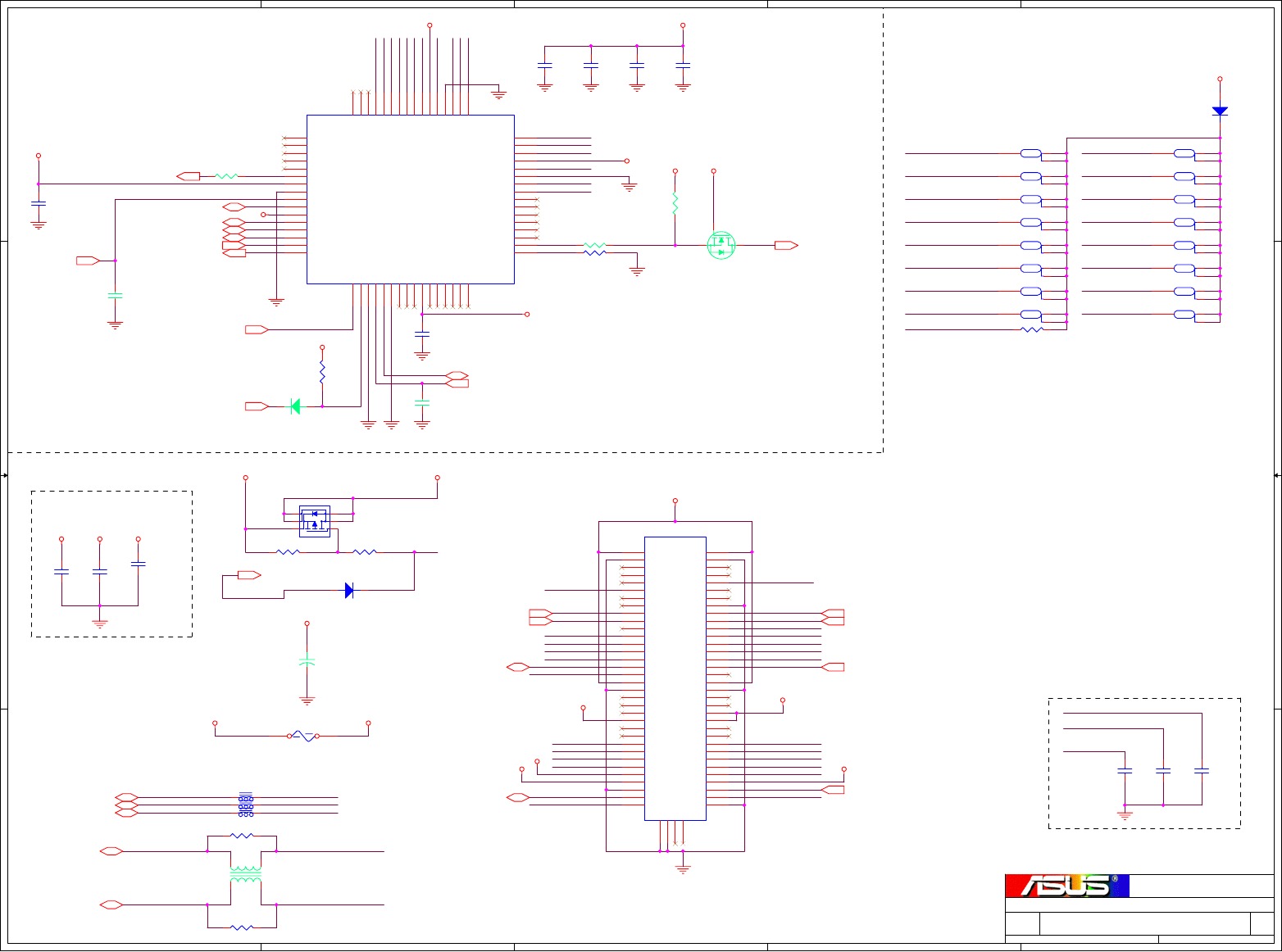Select the green polarized capacitor symbol
Screen dimensions: 1282x952
(x=307, y=660)
